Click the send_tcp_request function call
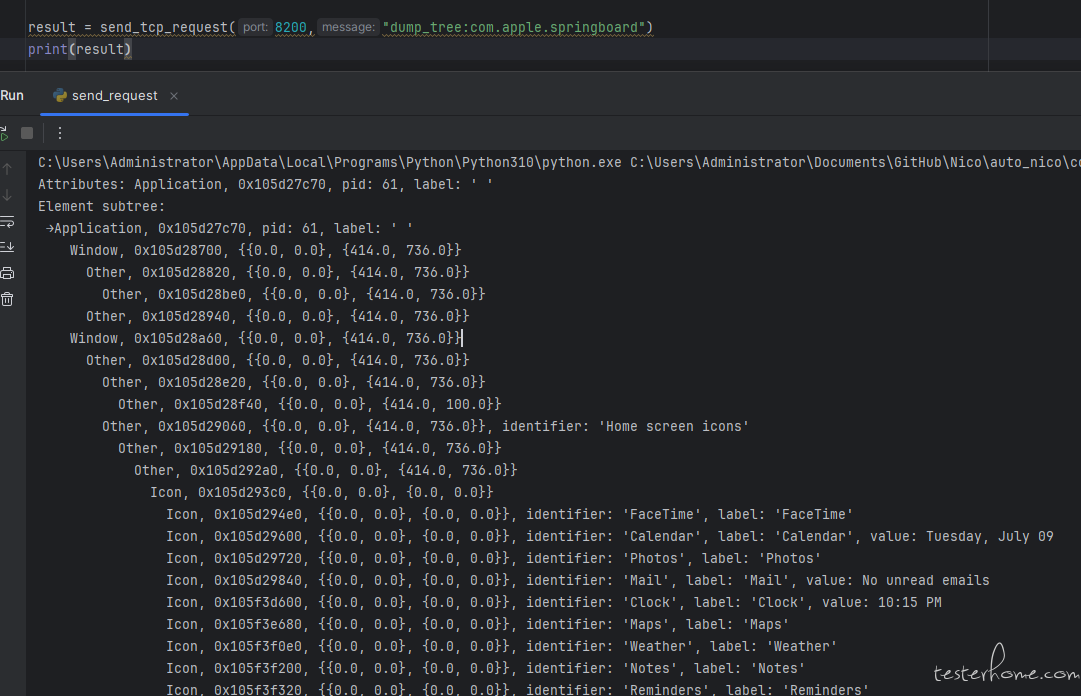The width and height of the screenshot is (1081, 696). click(x=163, y=28)
